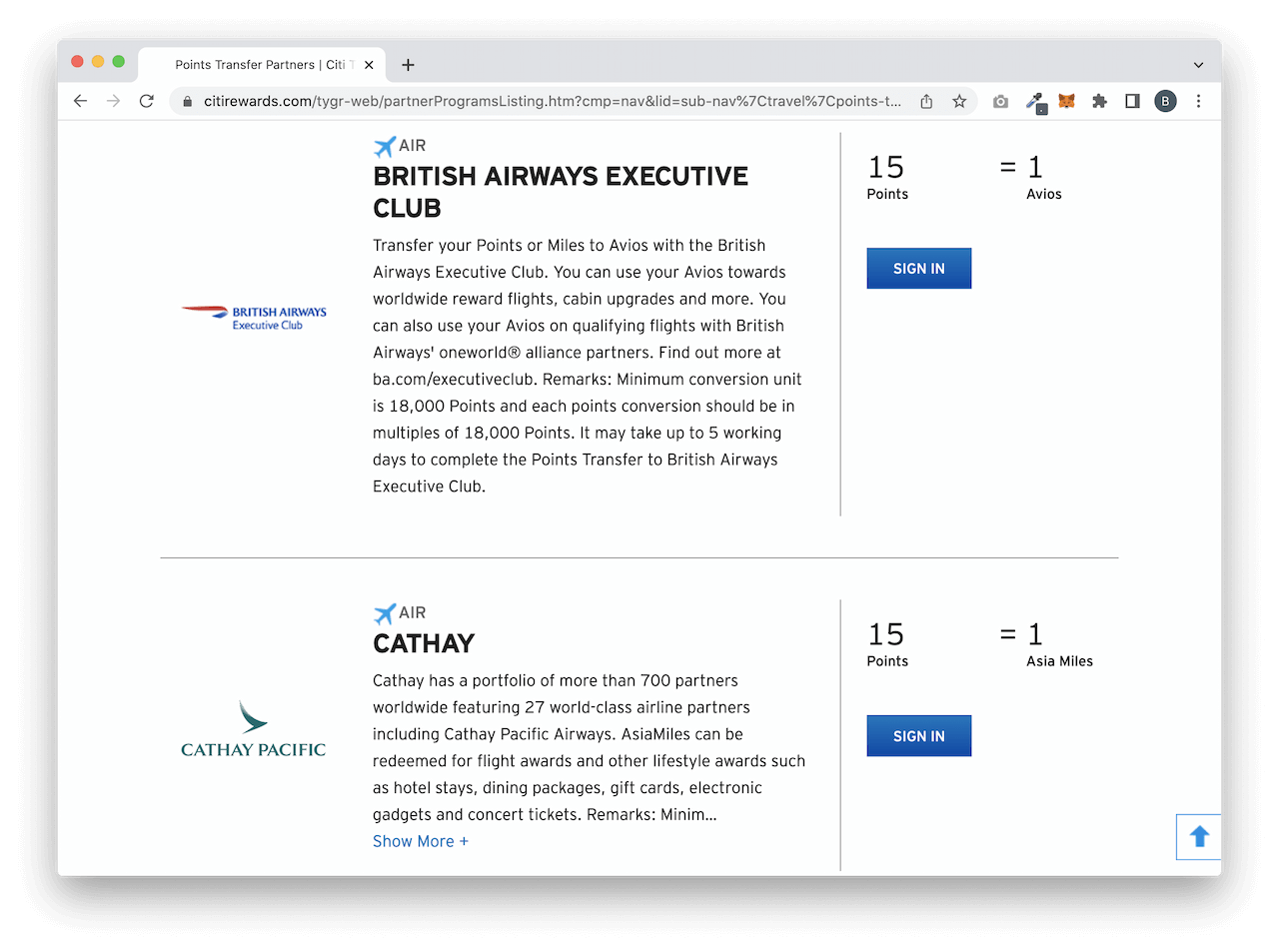Click the browser back arrow
Image resolution: width=1279 pixels, height=952 pixels.
tap(81, 101)
